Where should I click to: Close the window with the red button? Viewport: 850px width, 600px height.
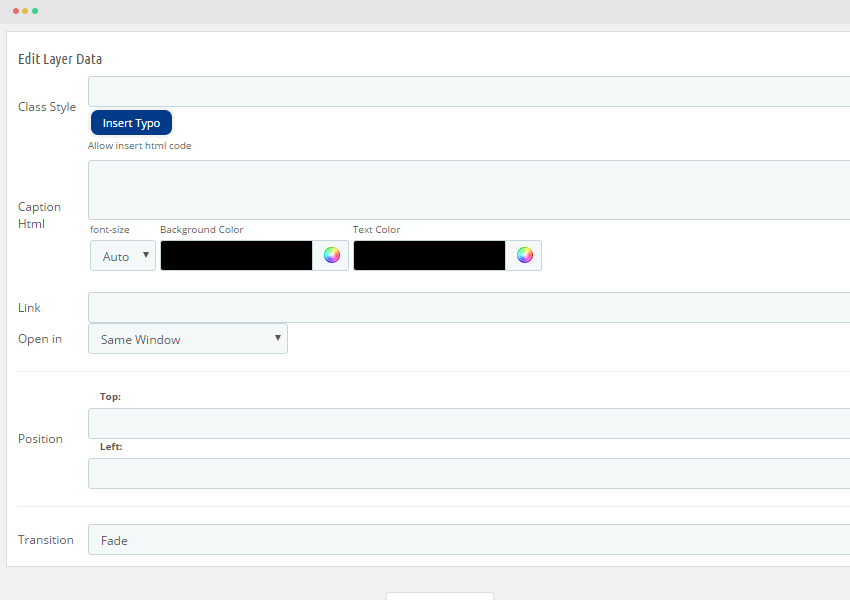(x=16, y=11)
